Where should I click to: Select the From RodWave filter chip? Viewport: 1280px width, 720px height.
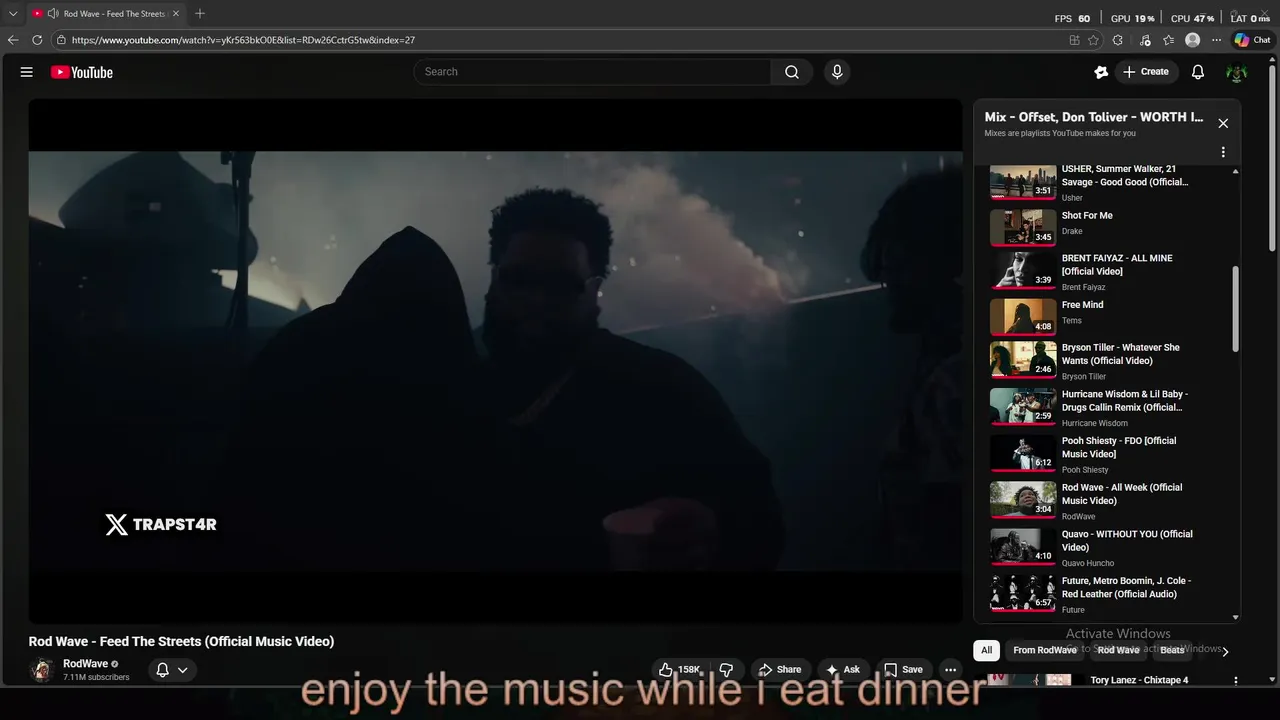pos(1044,650)
